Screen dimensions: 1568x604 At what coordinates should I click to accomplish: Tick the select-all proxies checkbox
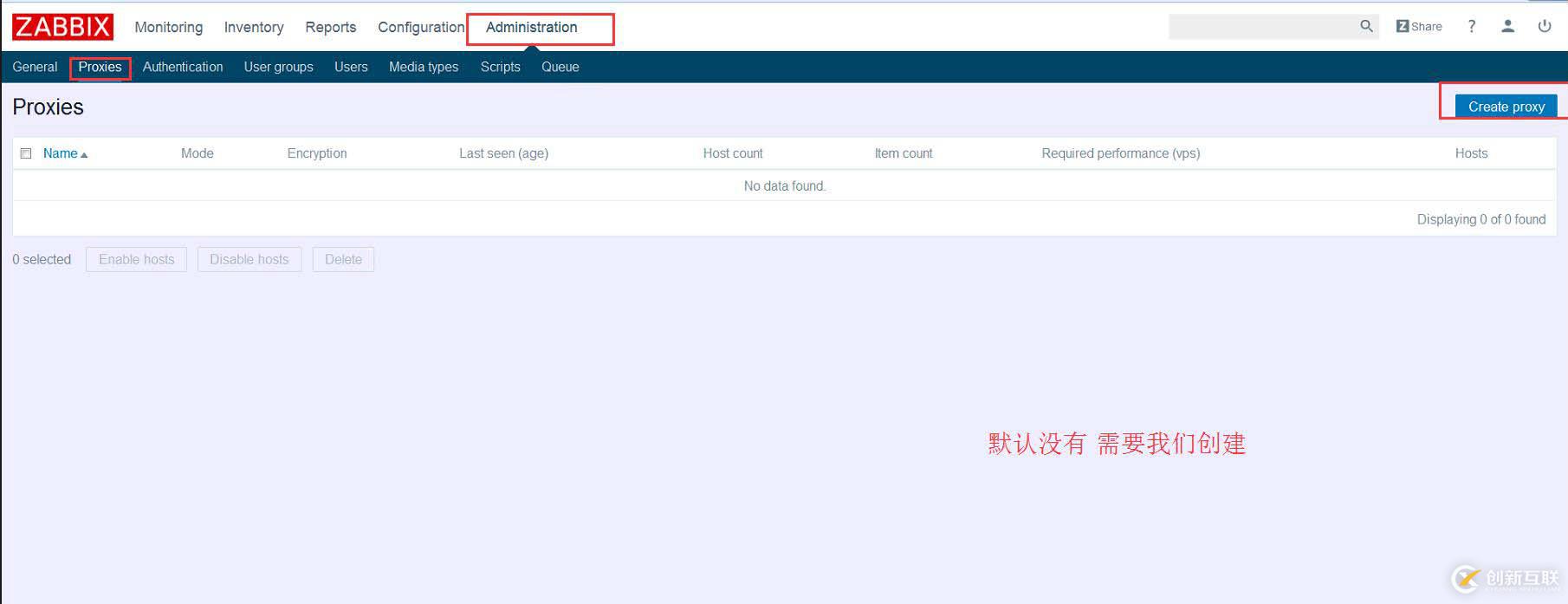point(26,153)
